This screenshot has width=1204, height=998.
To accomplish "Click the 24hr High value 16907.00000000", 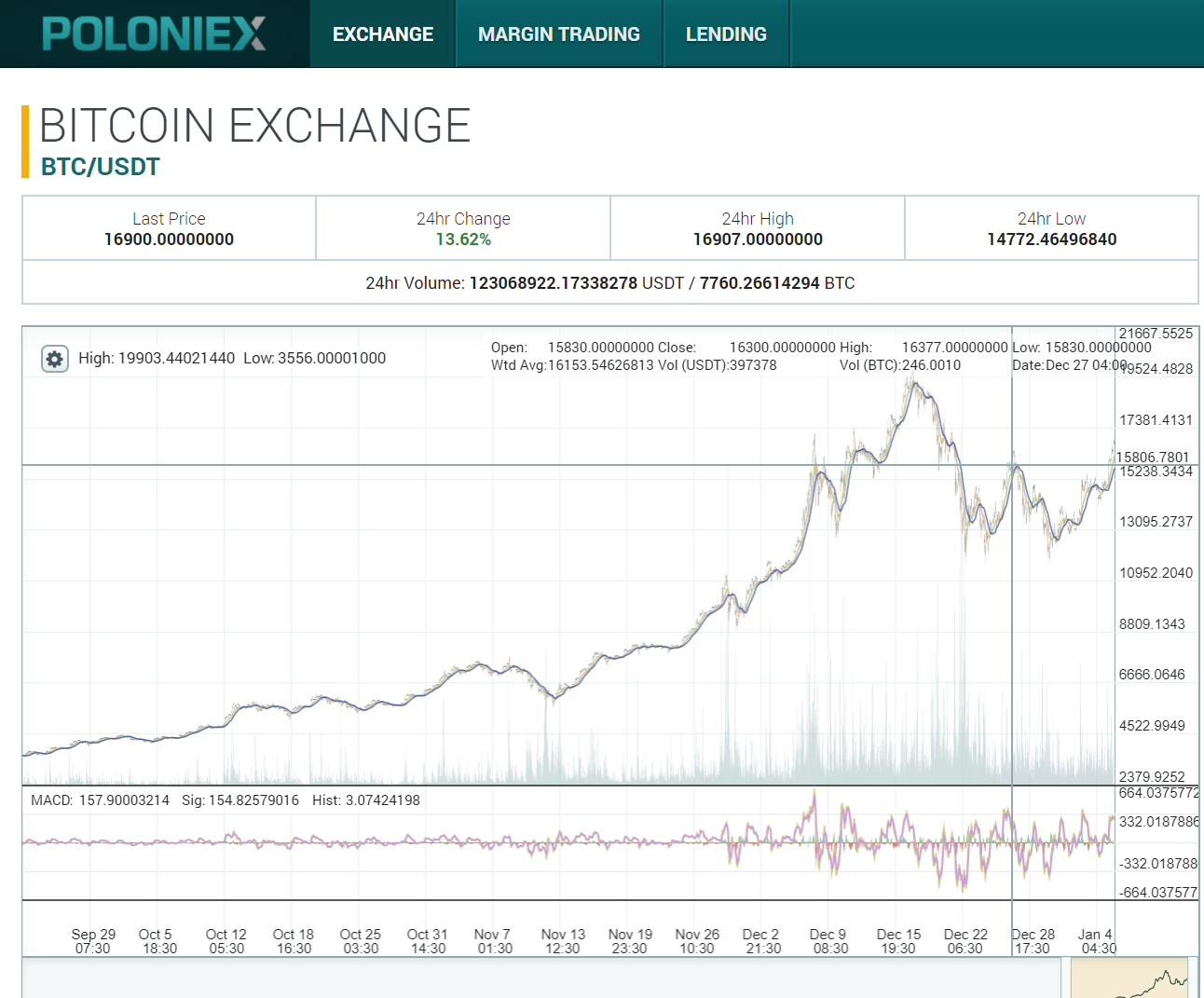I will [x=758, y=239].
